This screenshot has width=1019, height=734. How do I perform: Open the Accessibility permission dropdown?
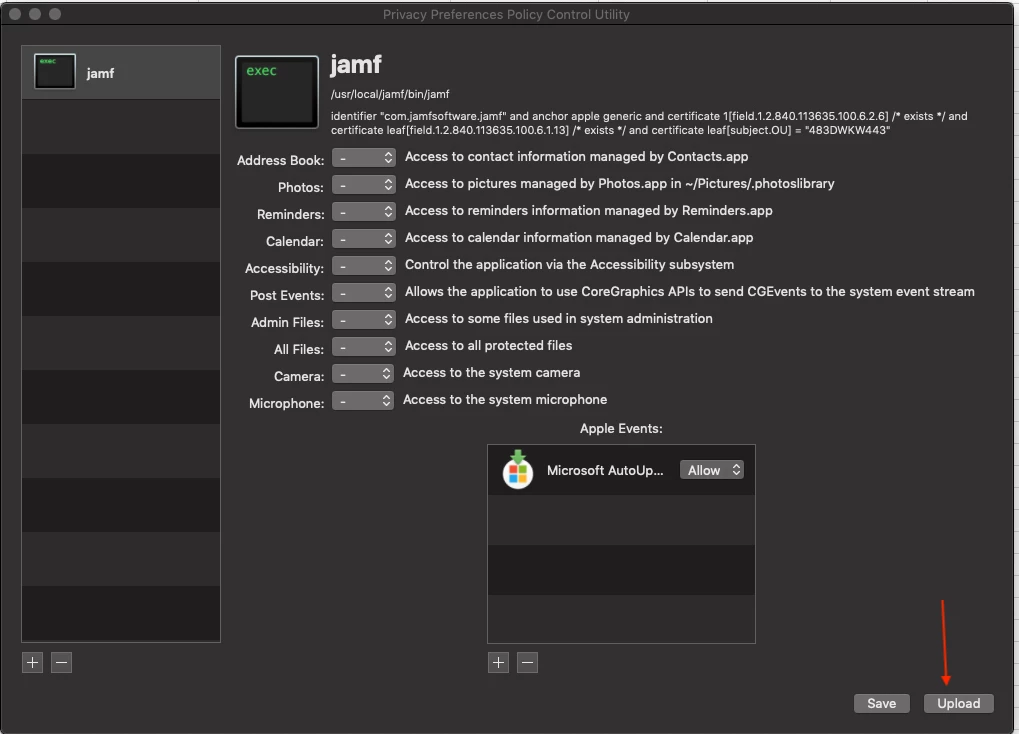pos(363,265)
